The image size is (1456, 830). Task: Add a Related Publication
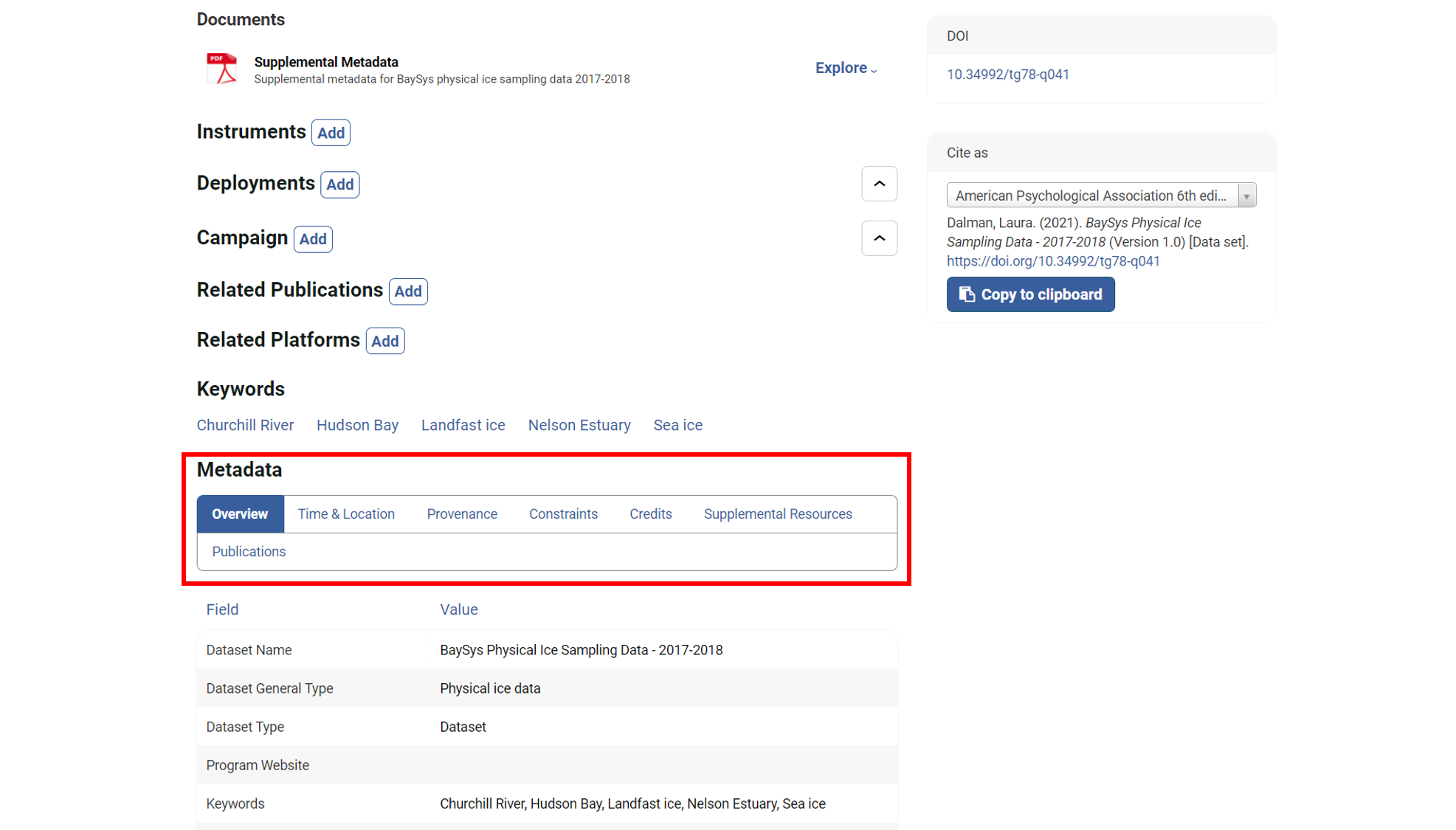click(x=407, y=291)
